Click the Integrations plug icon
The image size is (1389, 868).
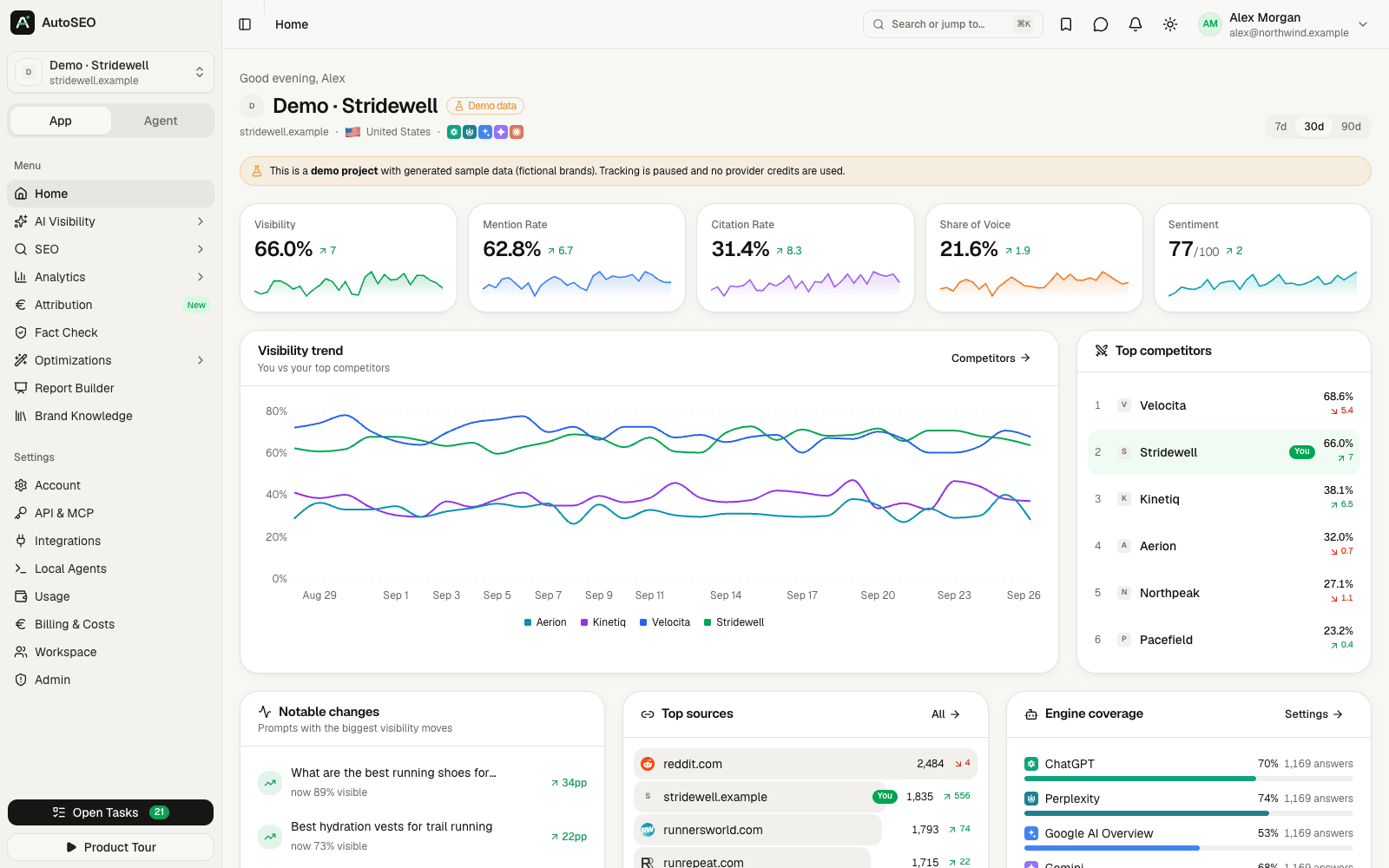[21, 541]
